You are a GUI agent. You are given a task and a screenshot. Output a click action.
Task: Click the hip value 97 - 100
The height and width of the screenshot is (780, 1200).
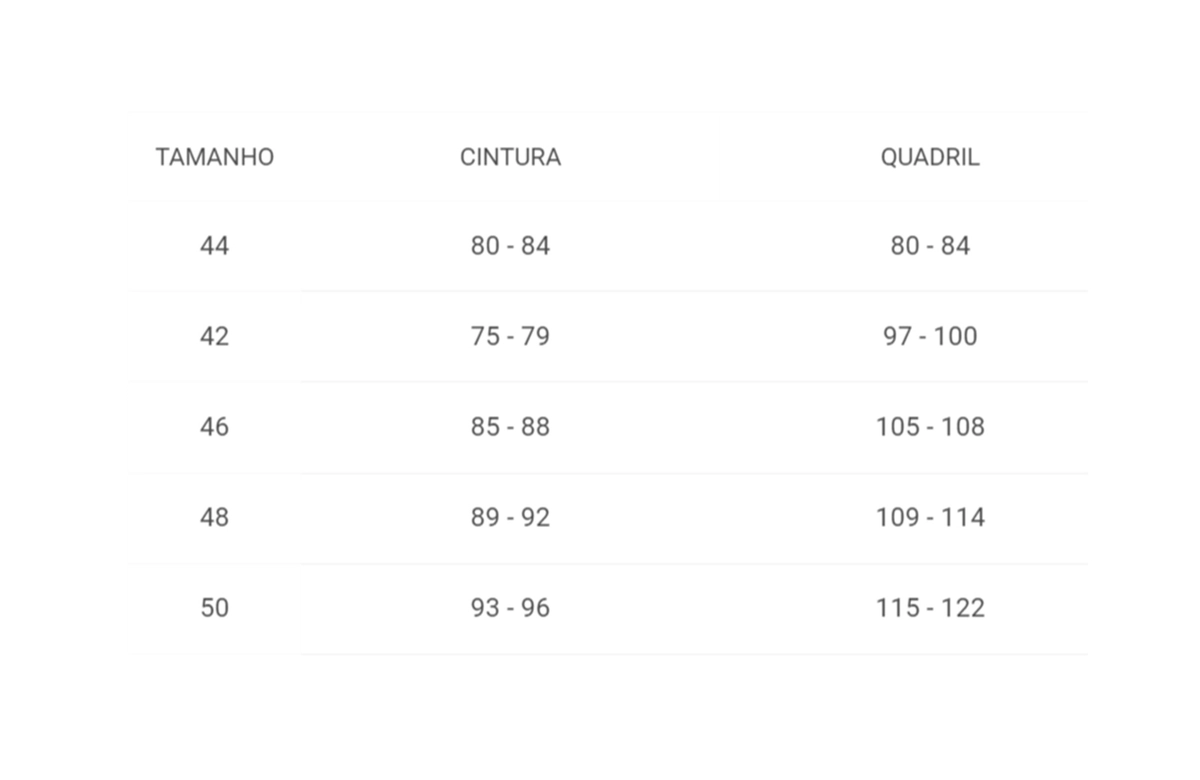(930, 336)
